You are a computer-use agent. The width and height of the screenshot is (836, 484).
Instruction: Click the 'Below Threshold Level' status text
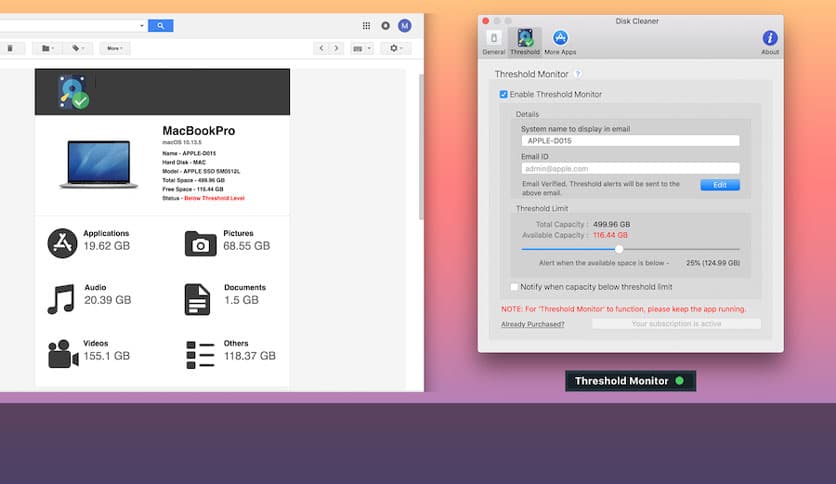point(214,198)
